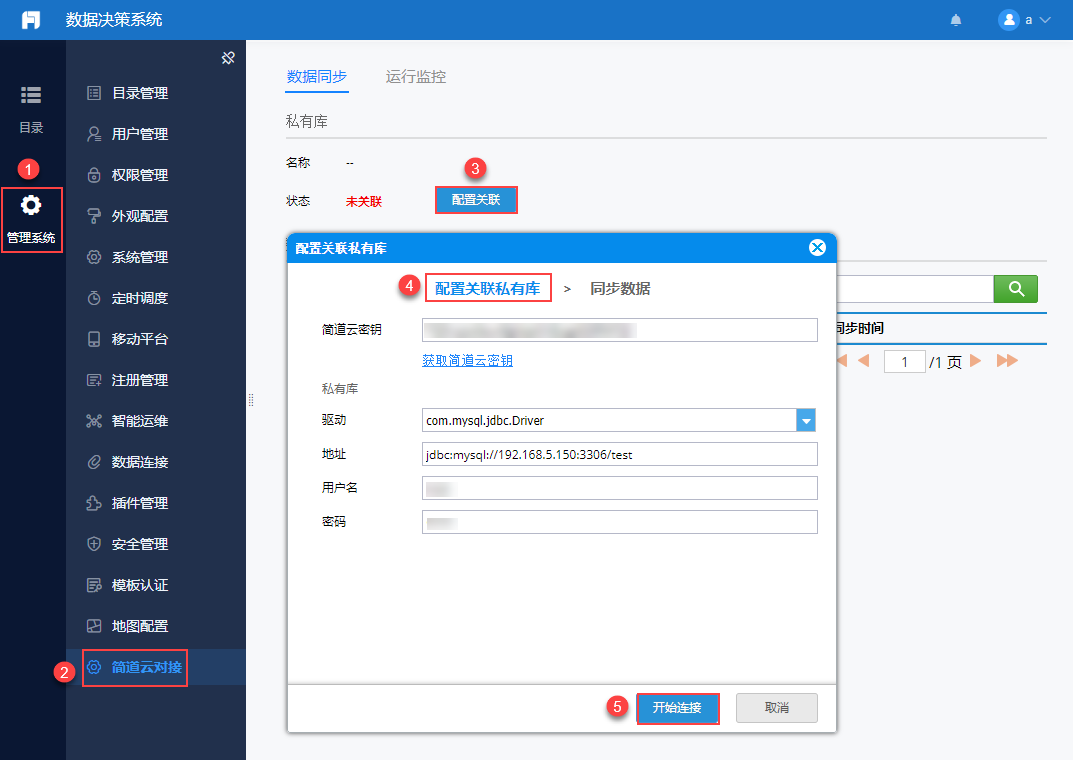This screenshot has height=760, width=1073.
Task: Click the sidebar collapse handle
Action: click(251, 400)
